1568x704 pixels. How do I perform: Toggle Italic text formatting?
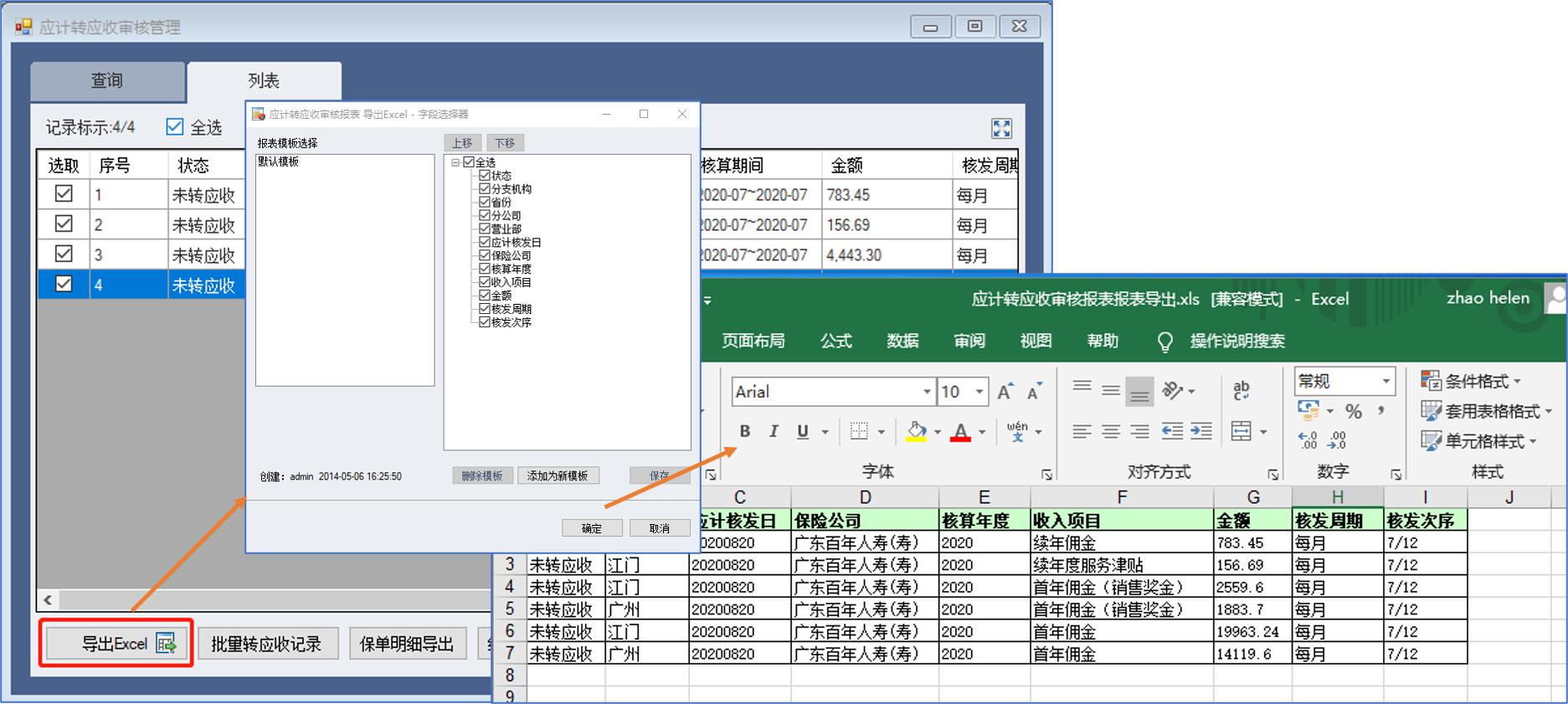click(x=774, y=431)
